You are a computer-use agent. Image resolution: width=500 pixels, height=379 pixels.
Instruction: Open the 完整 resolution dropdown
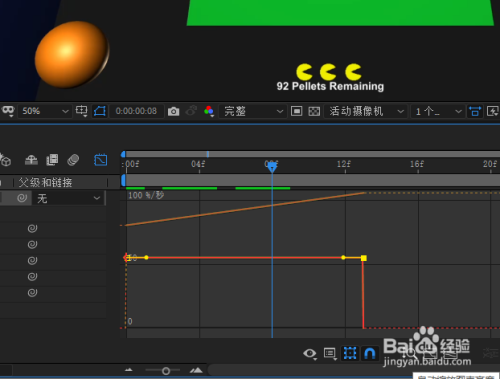pos(252,111)
